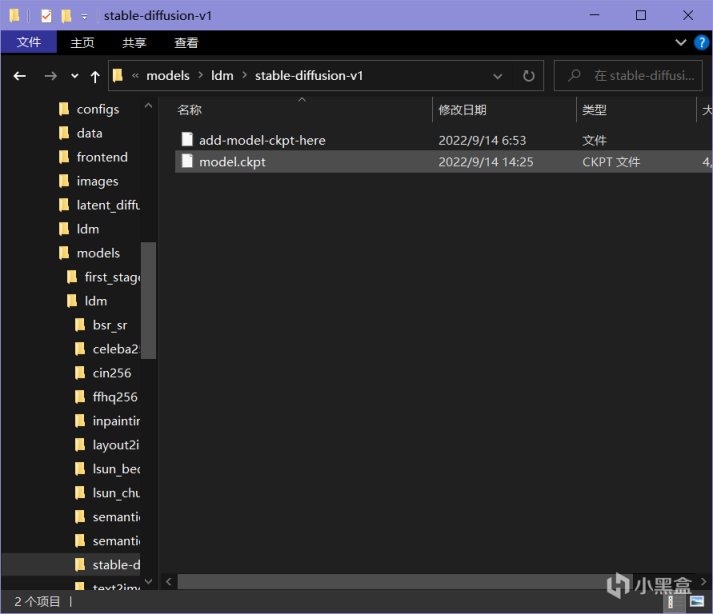Open the bsr_sr folder in tree
713x614 pixels.
point(110,325)
